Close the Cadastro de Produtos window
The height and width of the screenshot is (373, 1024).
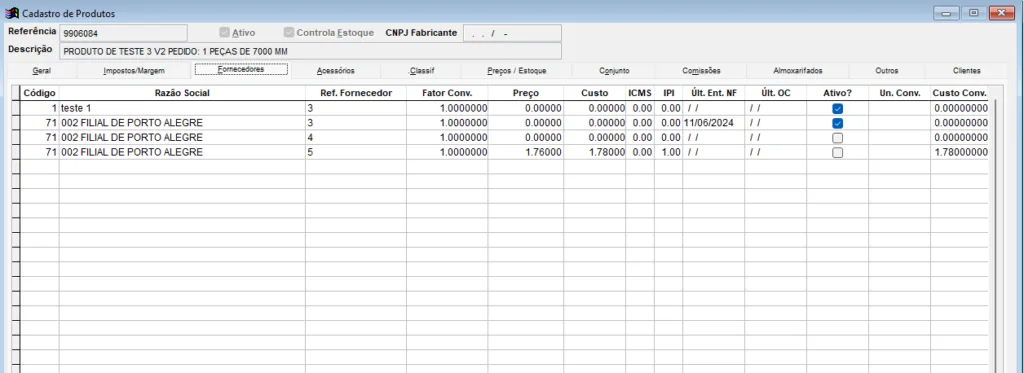point(1001,13)
